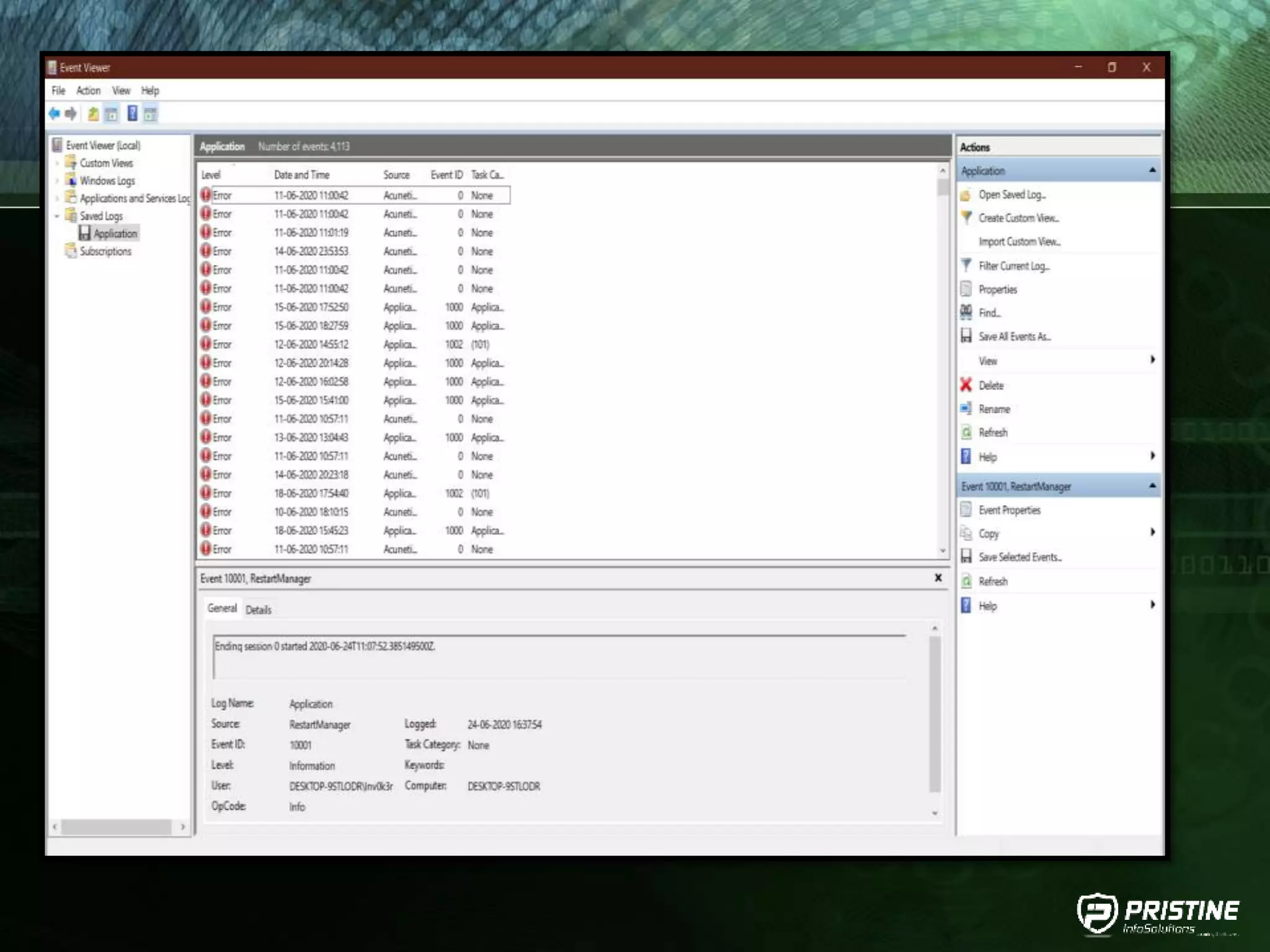Collapse the Application actions section
The height and width of the screenshot is (952, 1270).
(1152, 170)
